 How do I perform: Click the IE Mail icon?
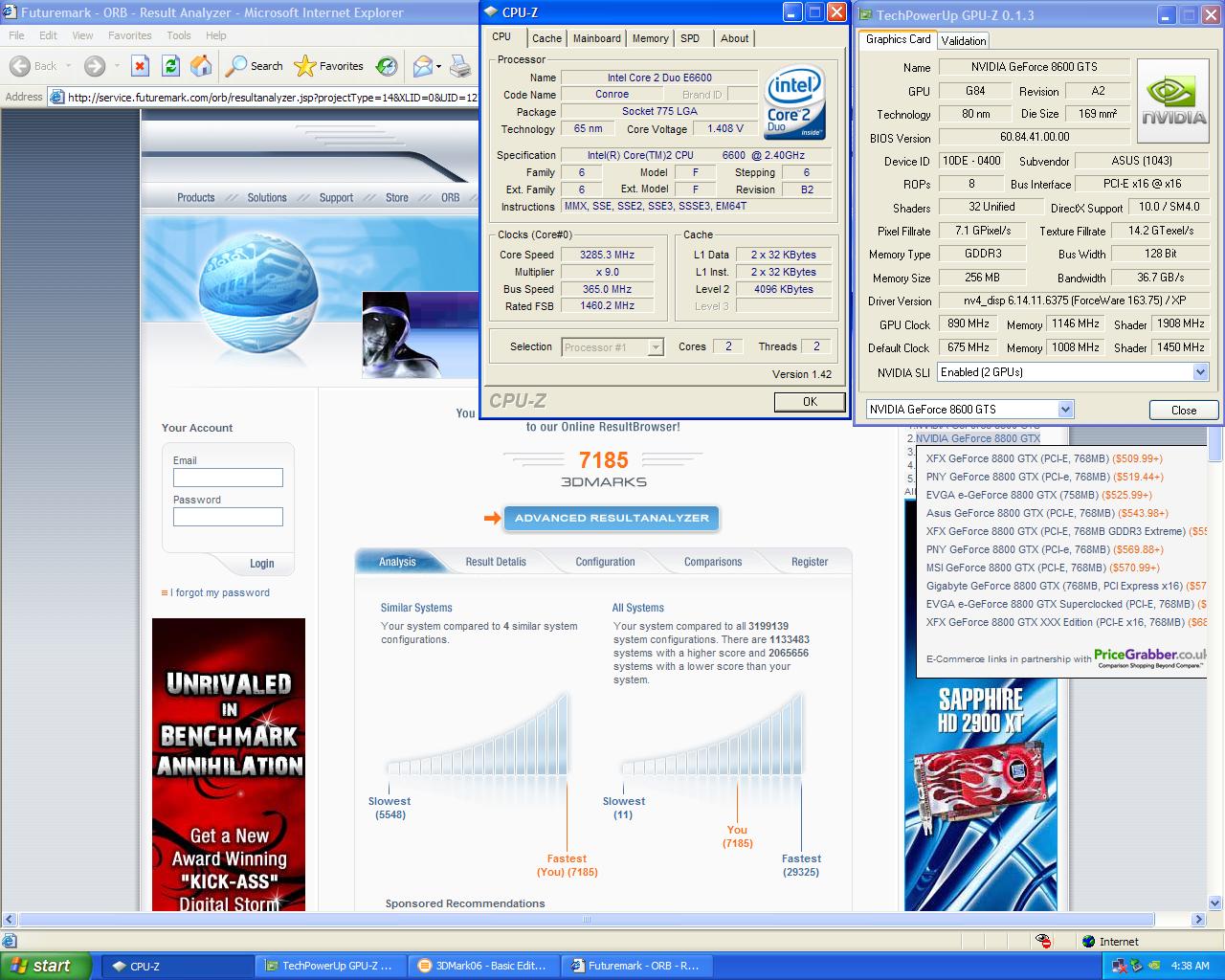tap(425, 66)
